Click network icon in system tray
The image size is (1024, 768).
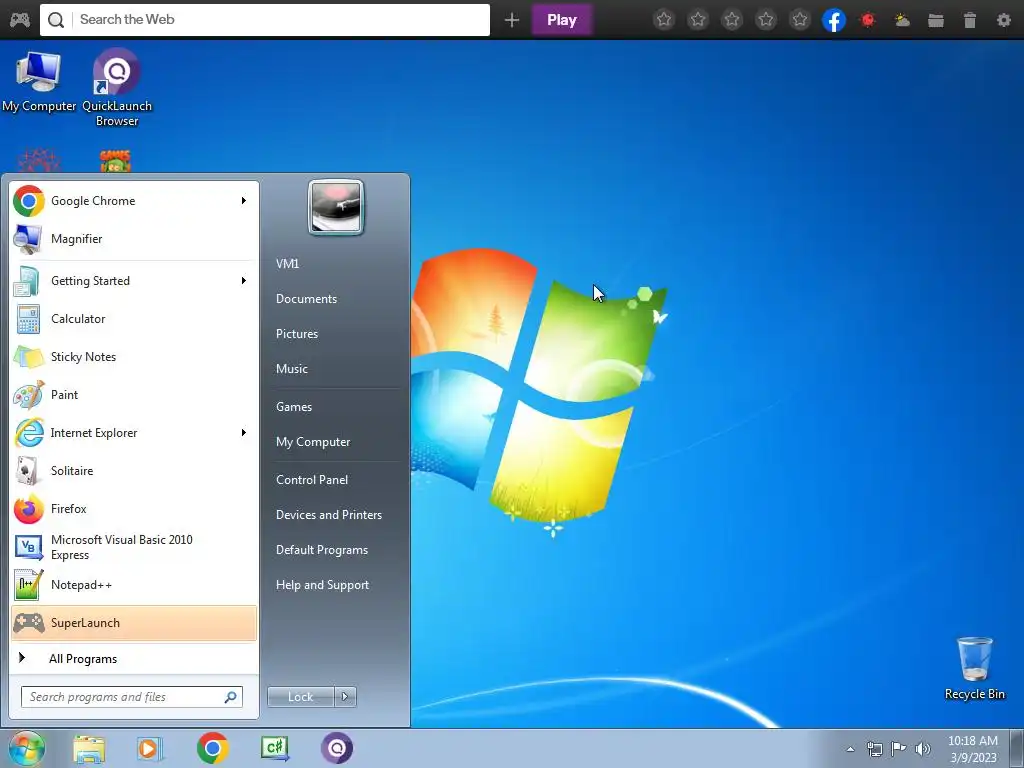click(x=874, y=749)
